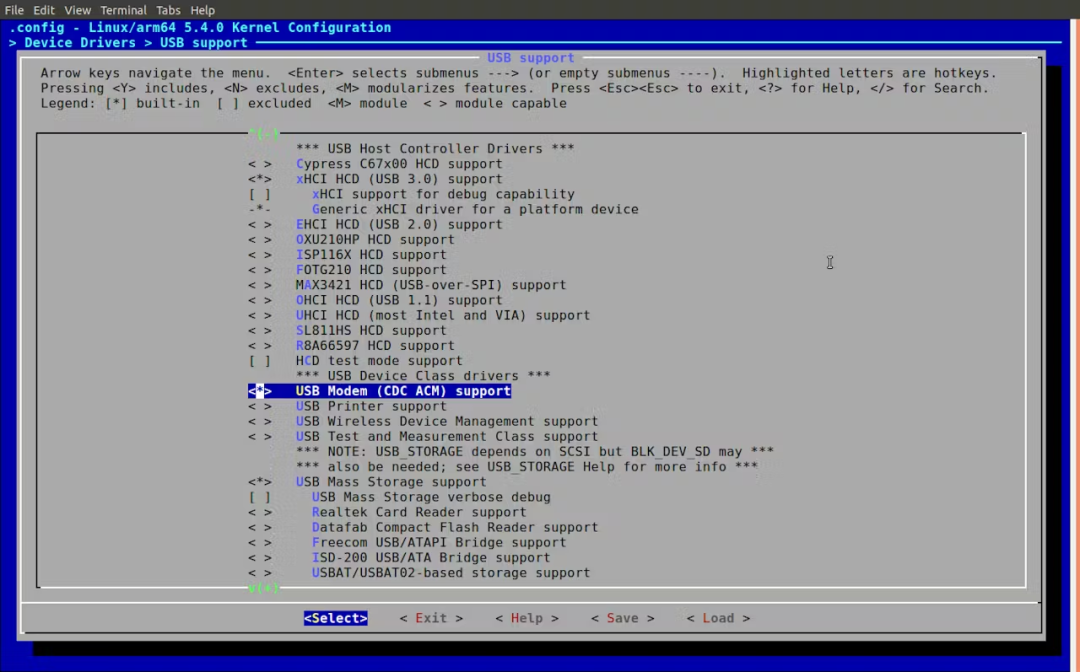Select ISP116X HCD support entry
Image resolution: width=1080 pixels, height=672 pixels.
coord(371,255)
